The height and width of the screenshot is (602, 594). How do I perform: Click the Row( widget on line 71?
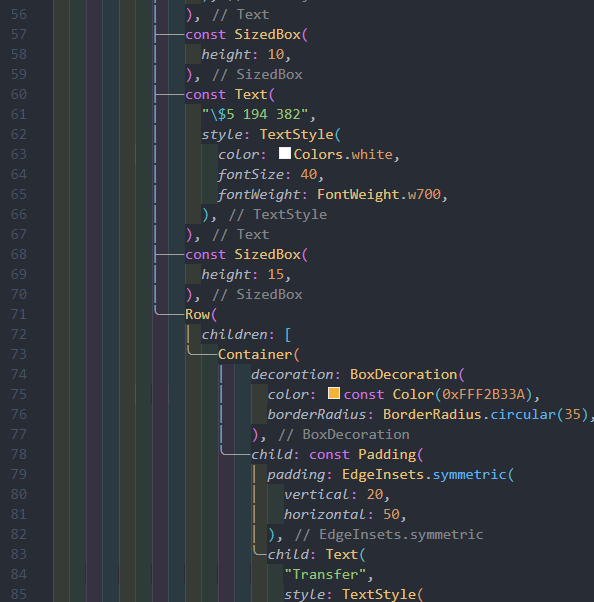tap(201, 314)
